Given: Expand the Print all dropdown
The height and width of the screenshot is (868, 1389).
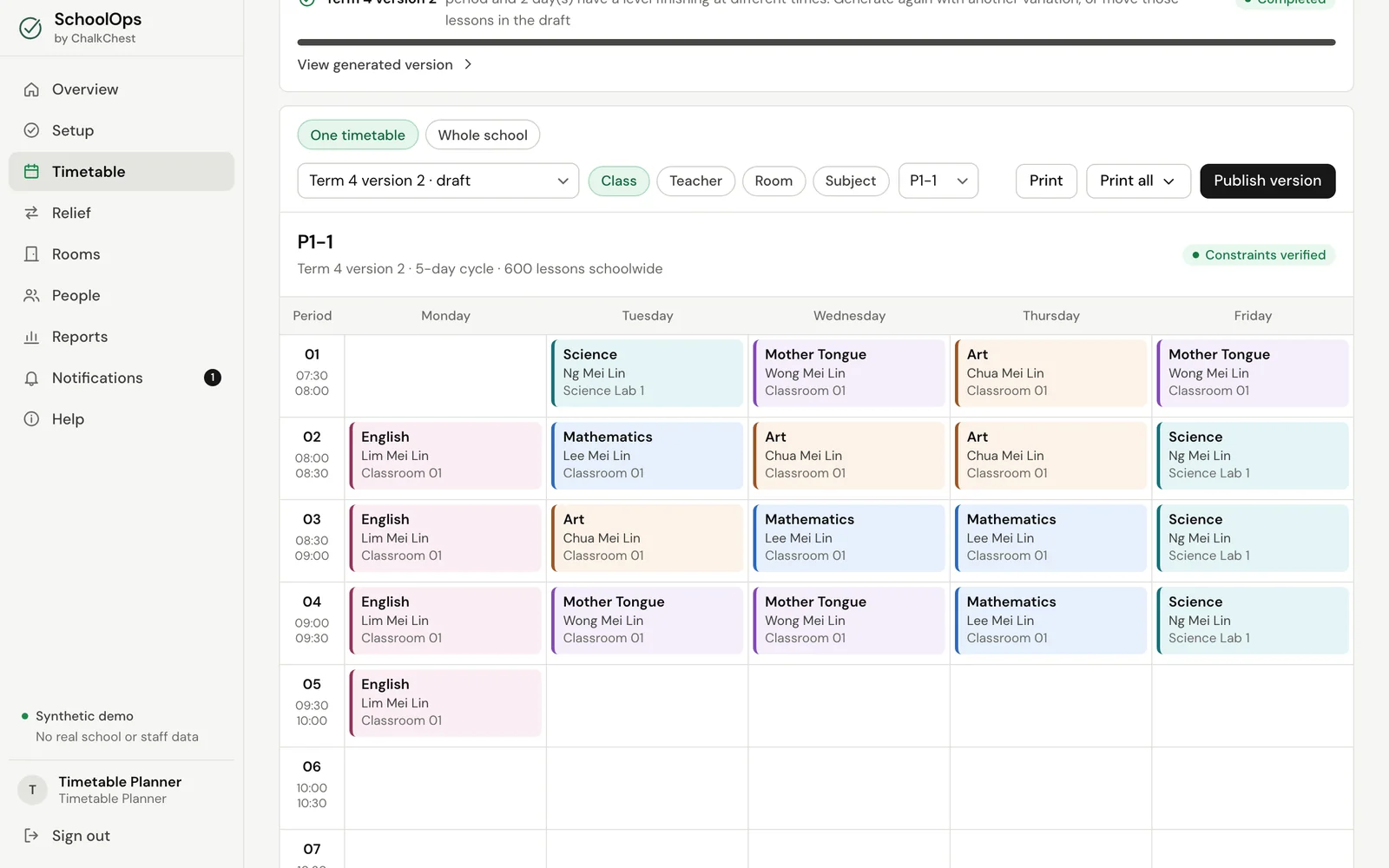Looking at the screenshot, I should click(1138, 181).
